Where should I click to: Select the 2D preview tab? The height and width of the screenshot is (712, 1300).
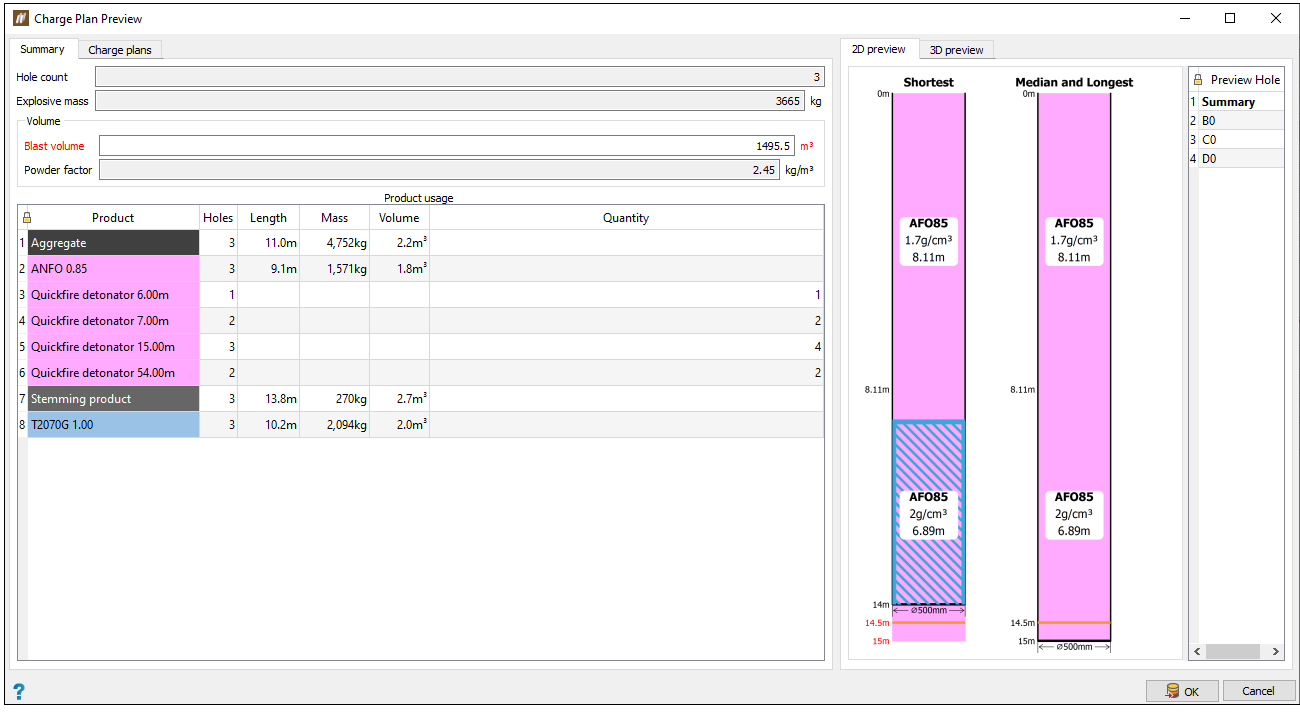[x=878, y=49]
